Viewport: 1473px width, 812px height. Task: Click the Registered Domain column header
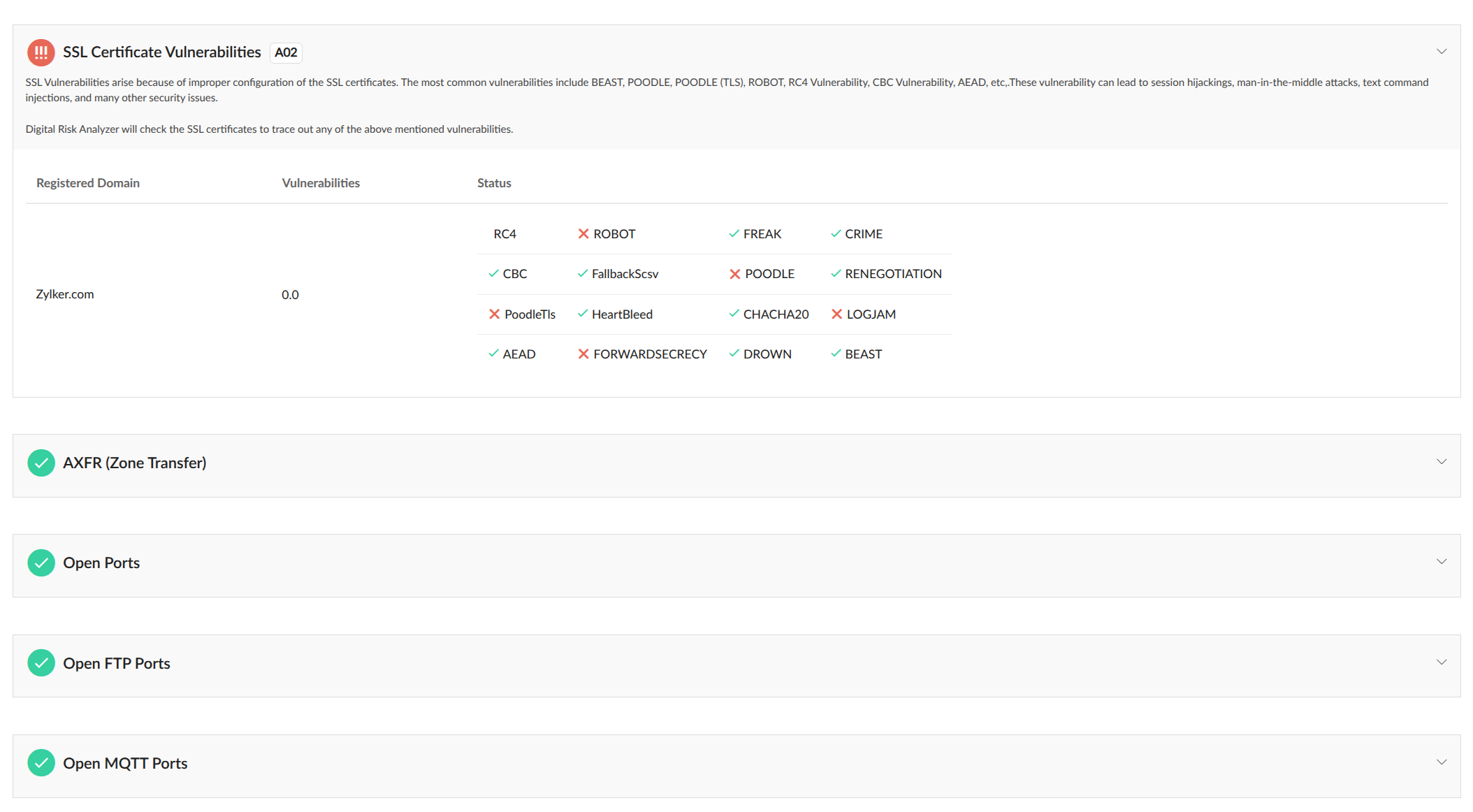click(88, 183)
